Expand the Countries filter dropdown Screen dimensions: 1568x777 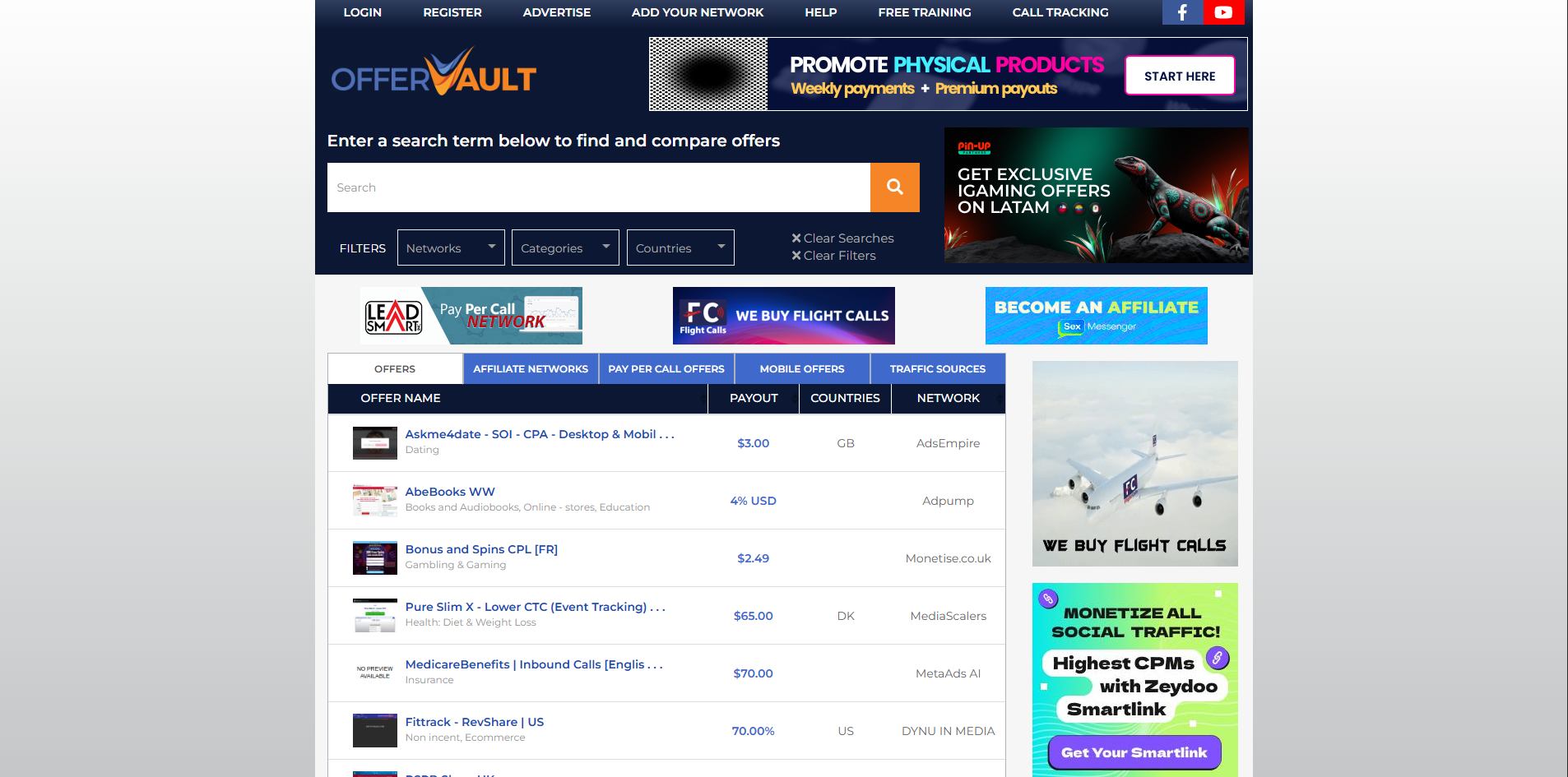pos(680,247)
